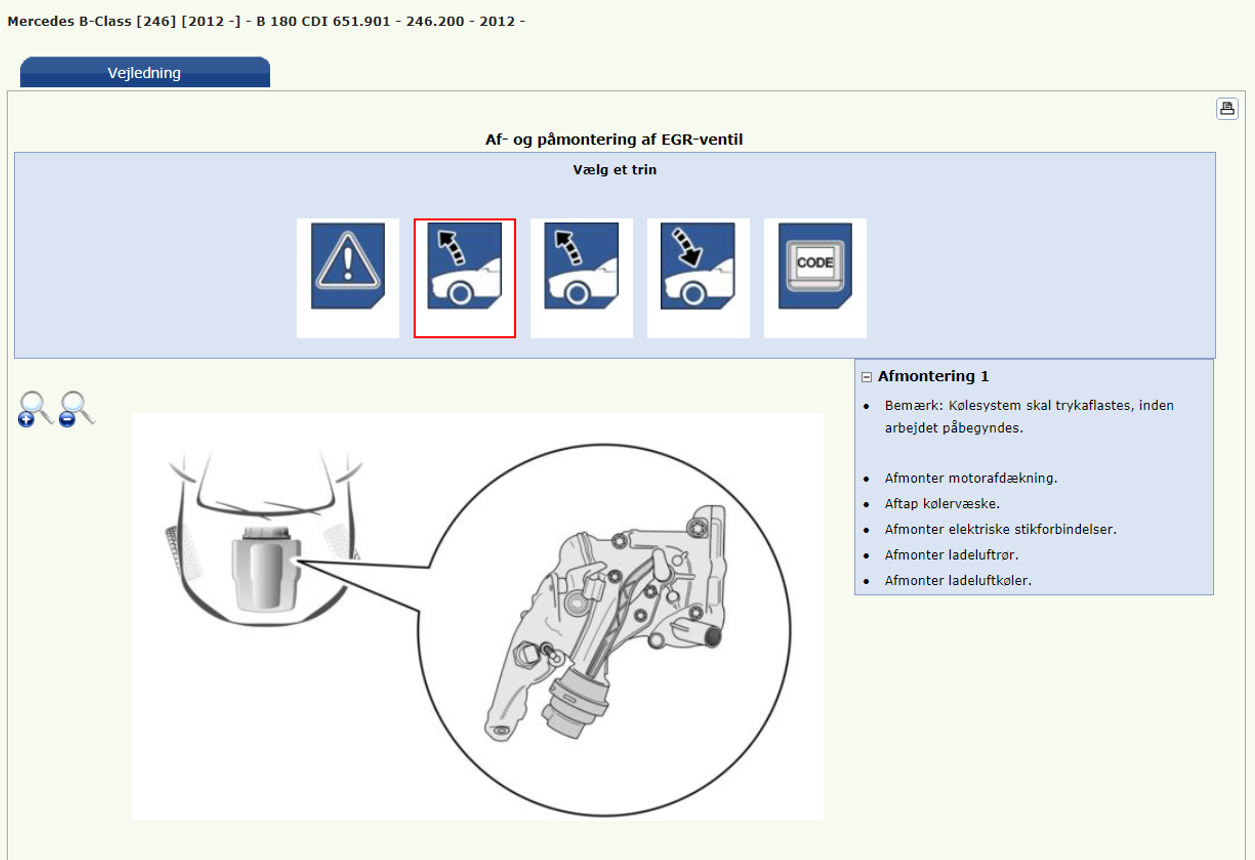Select the 'Afmonter motorafdækning' instruction

[x=970, y=478]
